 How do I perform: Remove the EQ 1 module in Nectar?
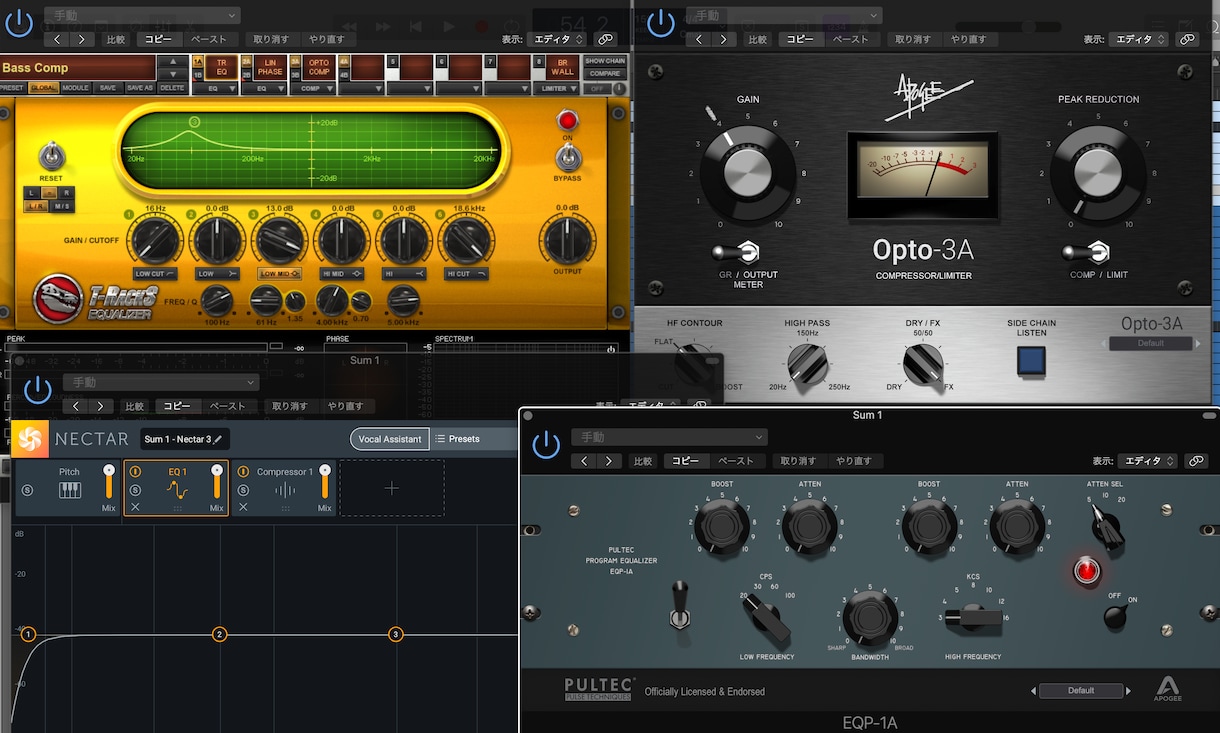(135, 508)
